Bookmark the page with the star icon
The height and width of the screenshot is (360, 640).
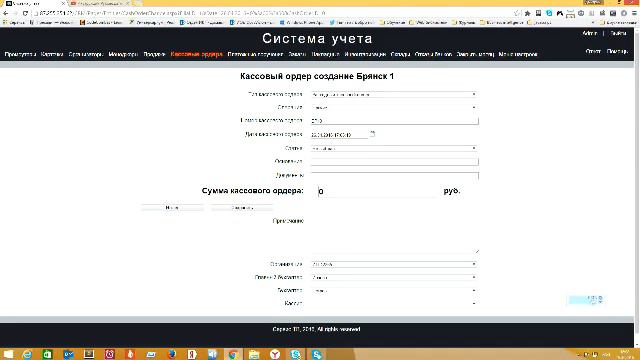coord(517,13)
